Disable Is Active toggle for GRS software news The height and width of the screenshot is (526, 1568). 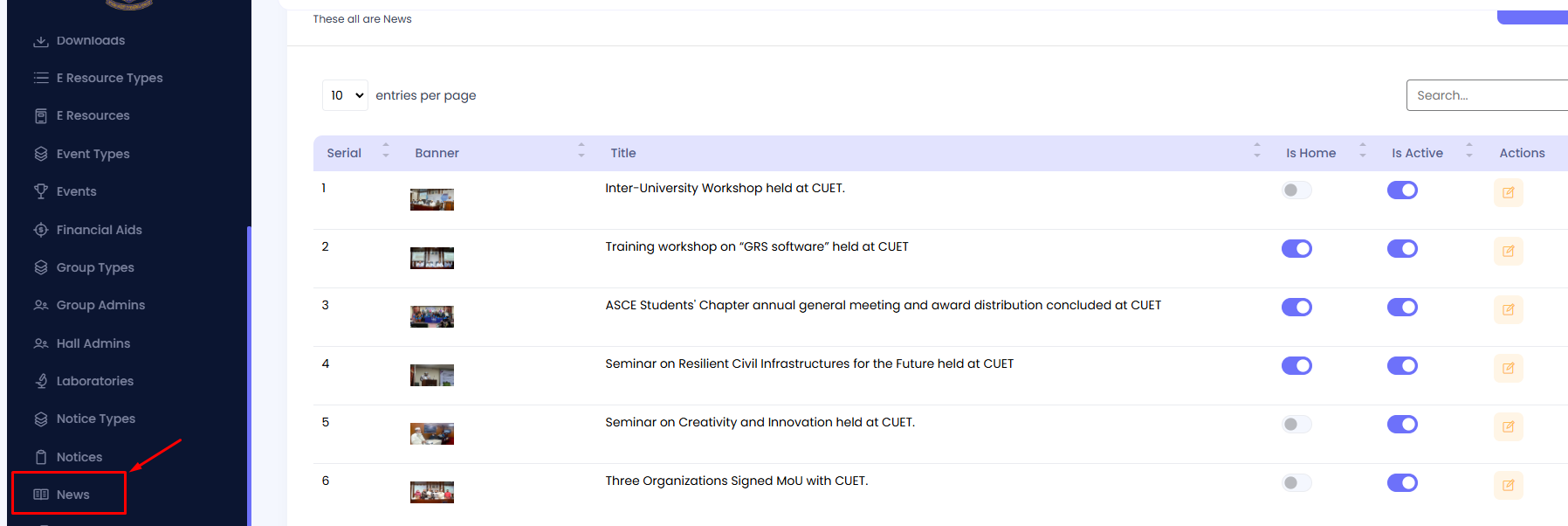click(1402, 249)
